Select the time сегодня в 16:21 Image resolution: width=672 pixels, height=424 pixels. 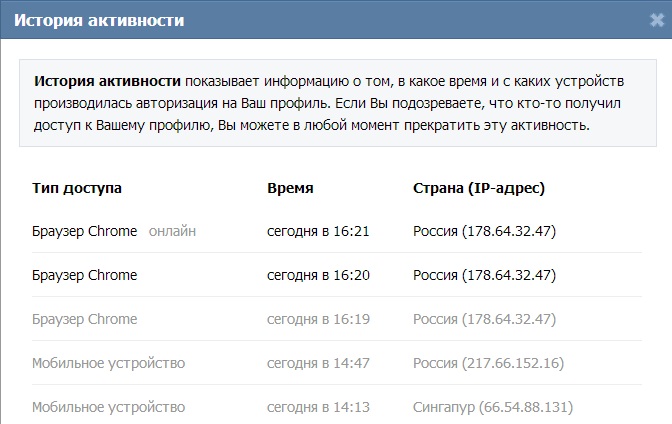pyautogui.click(x=318, y=232)
